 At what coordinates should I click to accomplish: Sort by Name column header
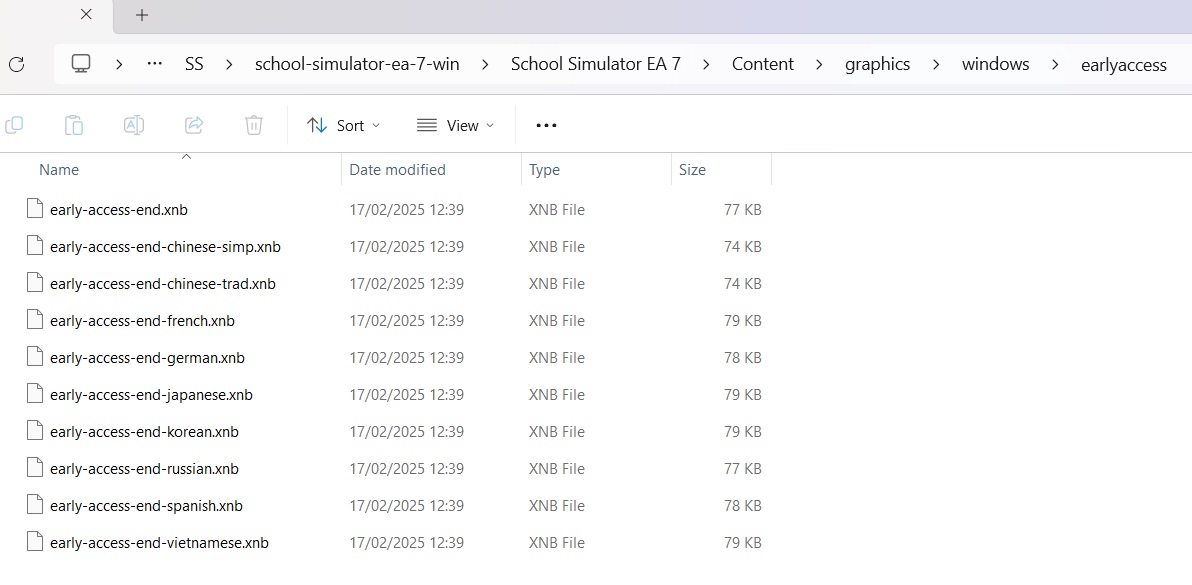(x=59, y=170)
